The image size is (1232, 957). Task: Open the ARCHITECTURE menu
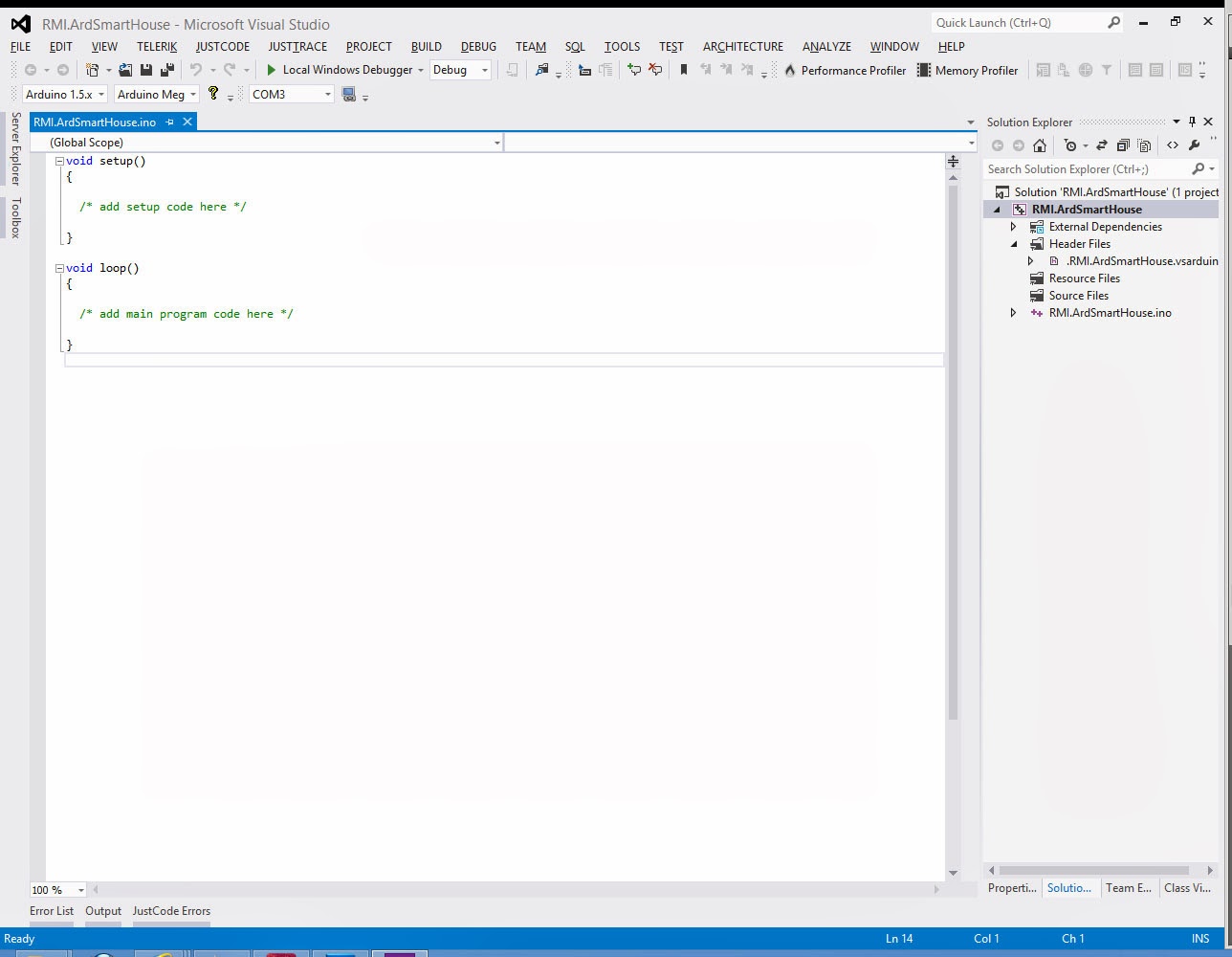743,46
